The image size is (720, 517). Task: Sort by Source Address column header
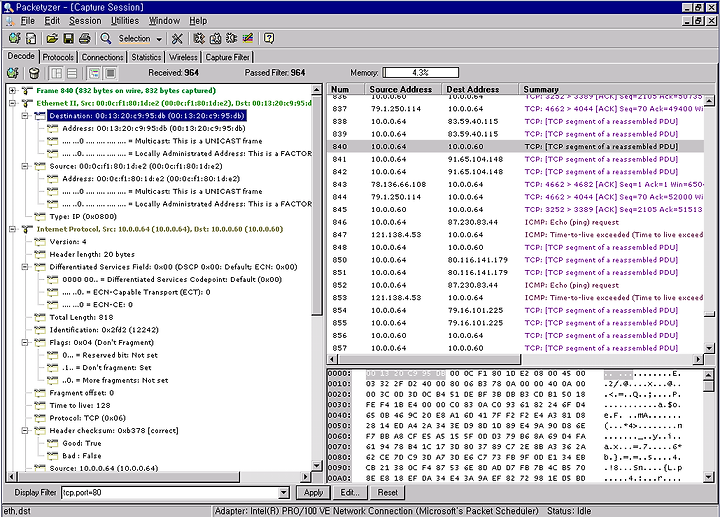tap(403, 89)
